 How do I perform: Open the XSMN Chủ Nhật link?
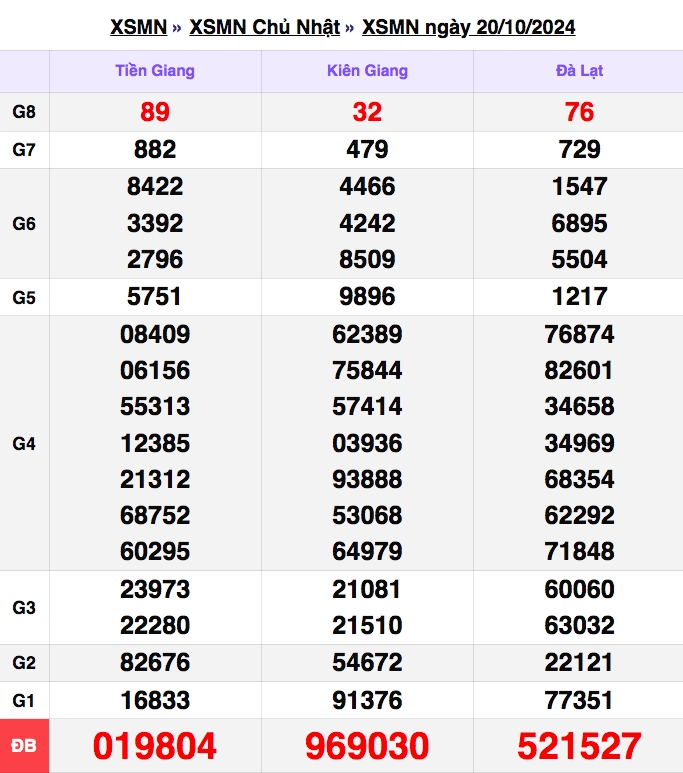[264, 27]
